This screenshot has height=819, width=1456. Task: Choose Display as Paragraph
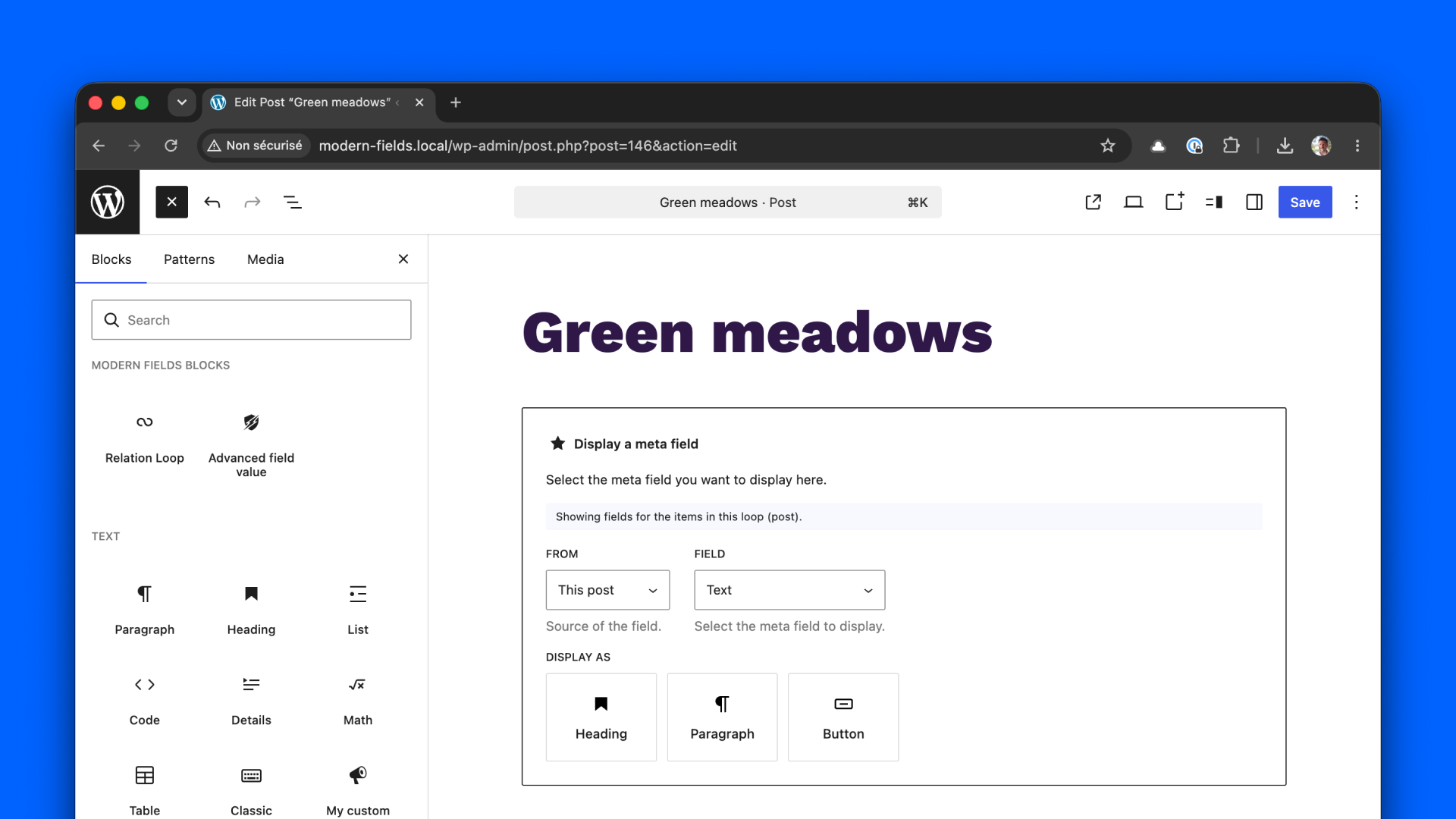722,717
